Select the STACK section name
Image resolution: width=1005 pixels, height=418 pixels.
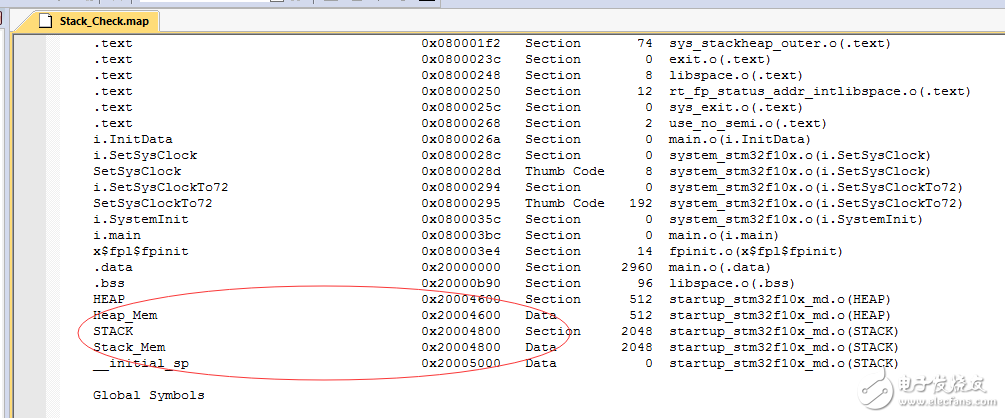113,332
